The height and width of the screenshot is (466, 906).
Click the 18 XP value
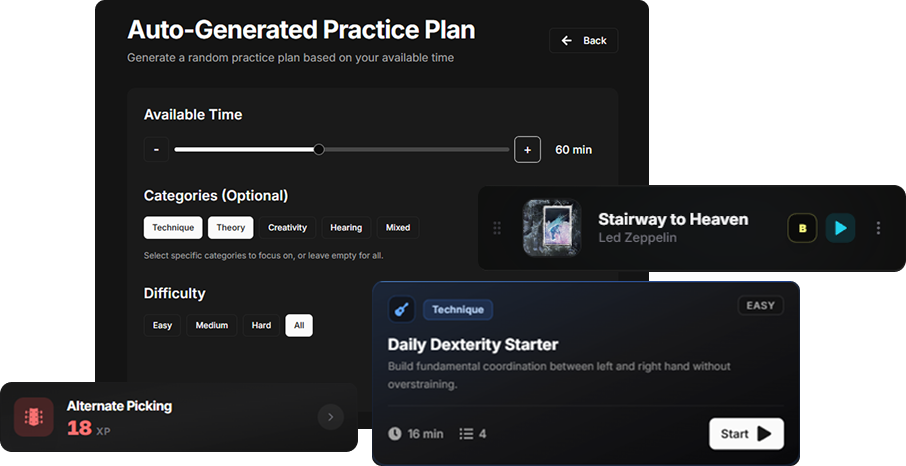pyautogui.click(x=88, y=428)
